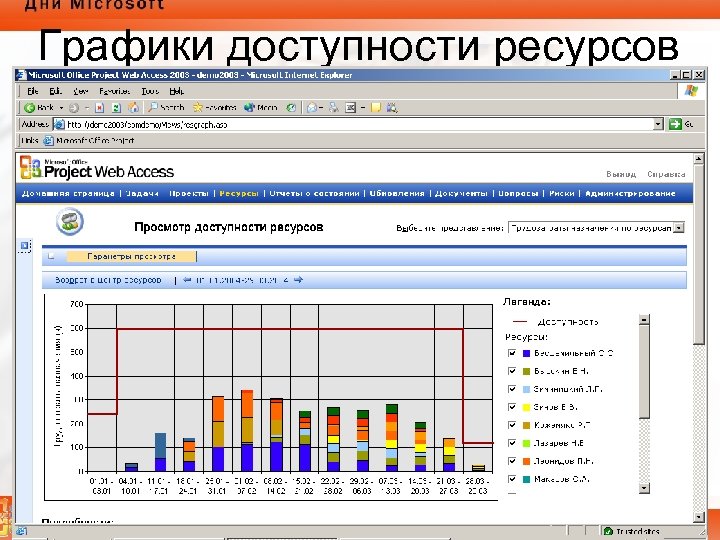The width and height of the screenshot is (720, 540).
Task: Click the Print icon in toolbar
Action: (334, 108)
